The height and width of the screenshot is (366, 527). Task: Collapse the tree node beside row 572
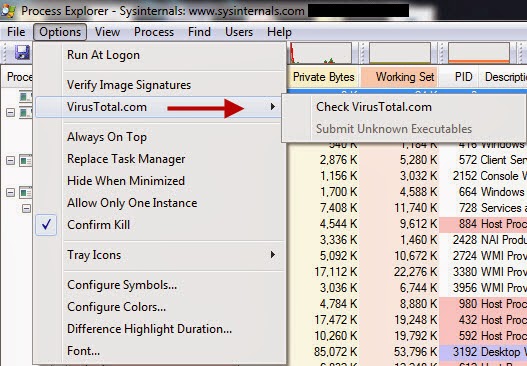[x=11, y=161]
